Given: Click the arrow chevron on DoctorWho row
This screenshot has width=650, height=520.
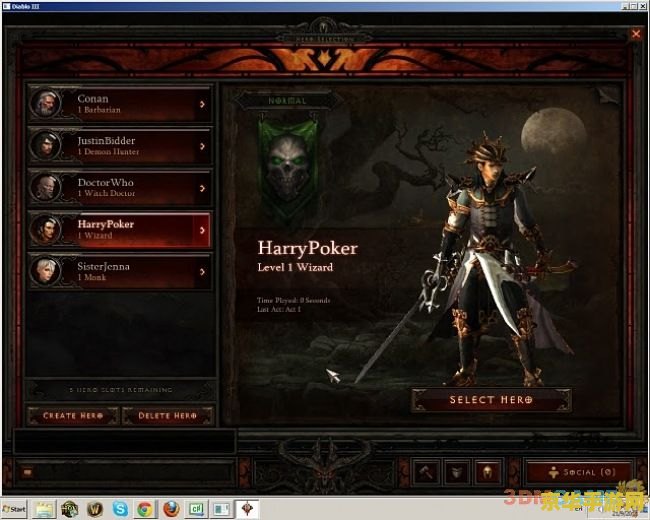Looking at the screenshot, I should click(202, 188).
